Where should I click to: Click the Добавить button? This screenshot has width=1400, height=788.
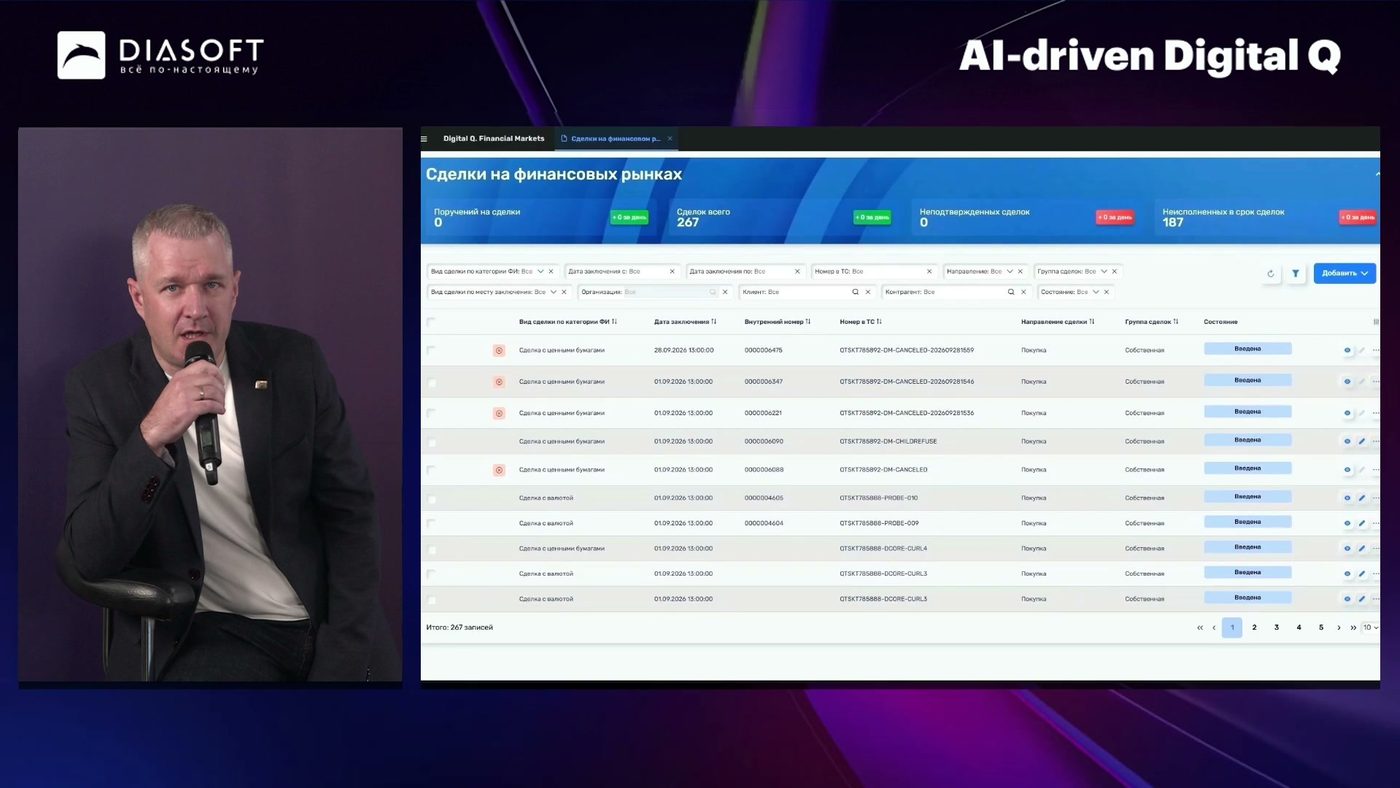tap(1344, 273)
